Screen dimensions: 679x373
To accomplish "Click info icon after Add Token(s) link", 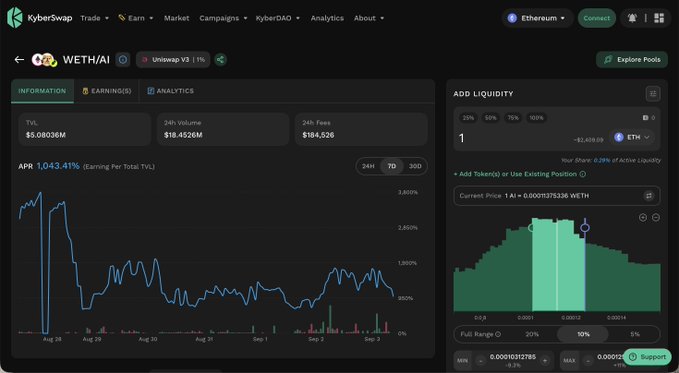I will pyautogui.click(x=583, y=174).
